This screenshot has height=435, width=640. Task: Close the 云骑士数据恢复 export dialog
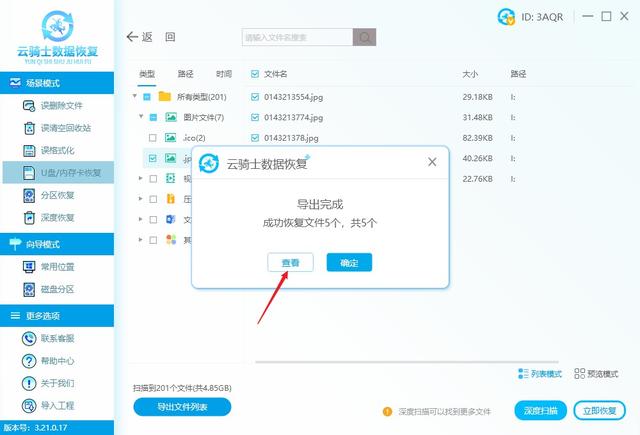432,162
